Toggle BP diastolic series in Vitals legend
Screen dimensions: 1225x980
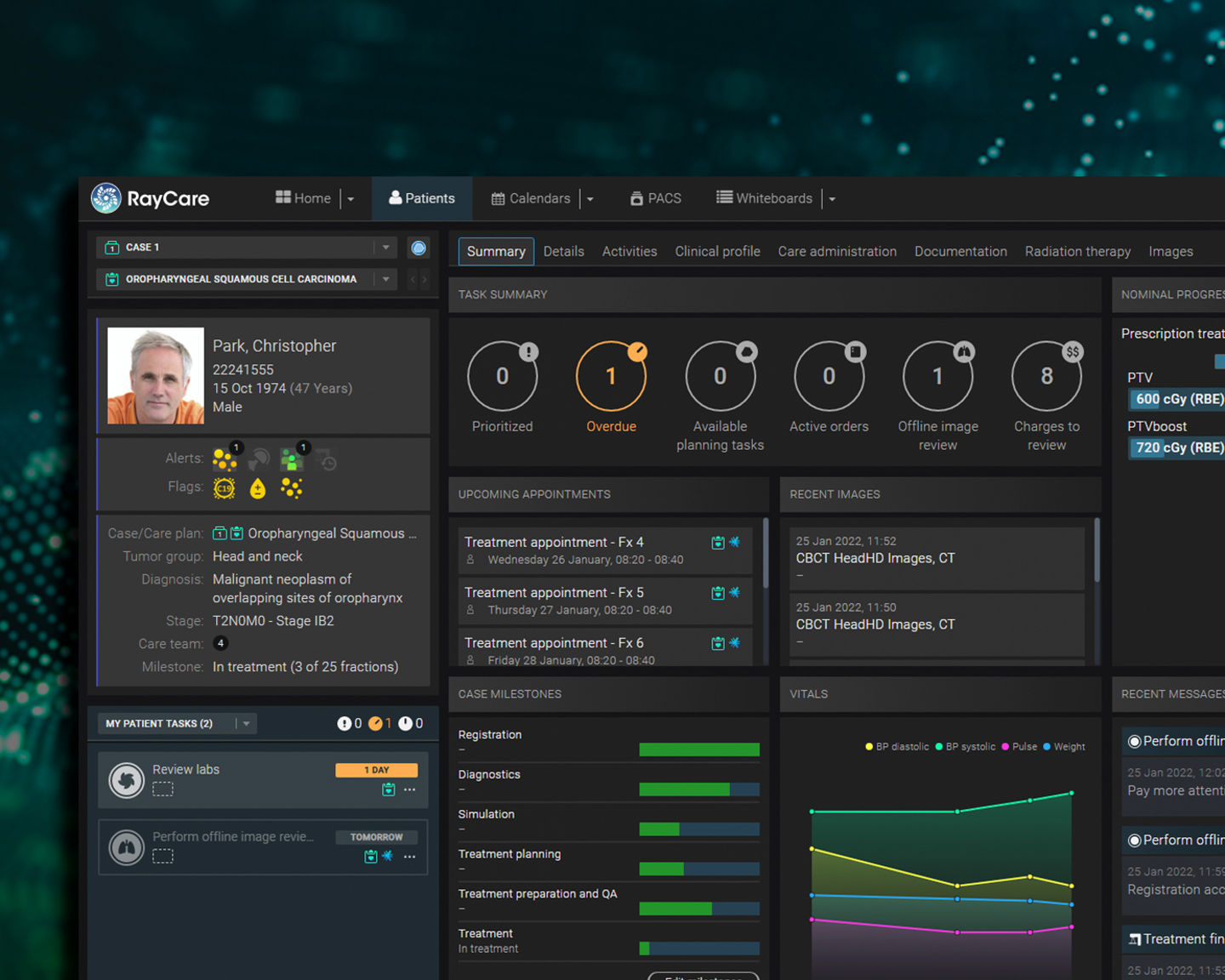897,747
